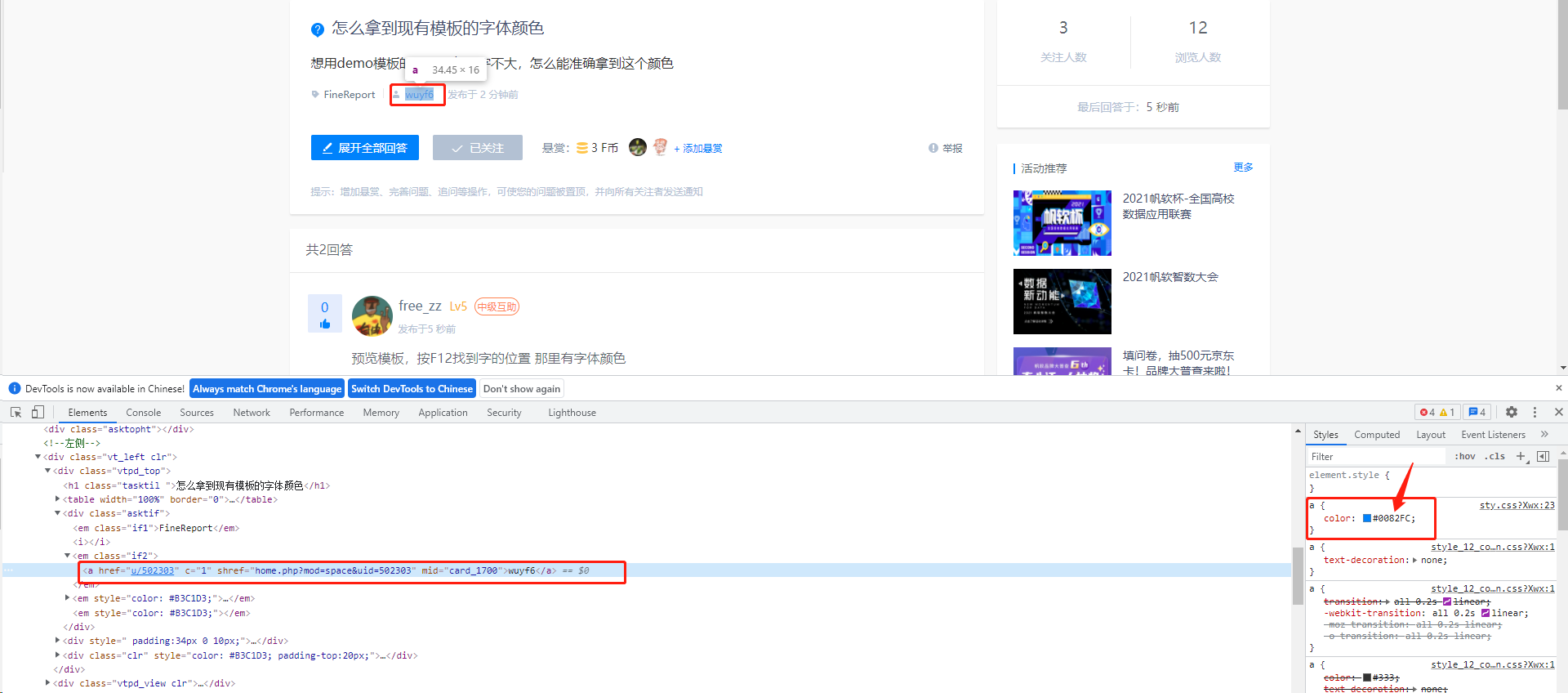Image resolution: width=1568 pixels, height=693 pixels.
Task: Switch to the Computed styles tab
Action: pos(1377,435)
